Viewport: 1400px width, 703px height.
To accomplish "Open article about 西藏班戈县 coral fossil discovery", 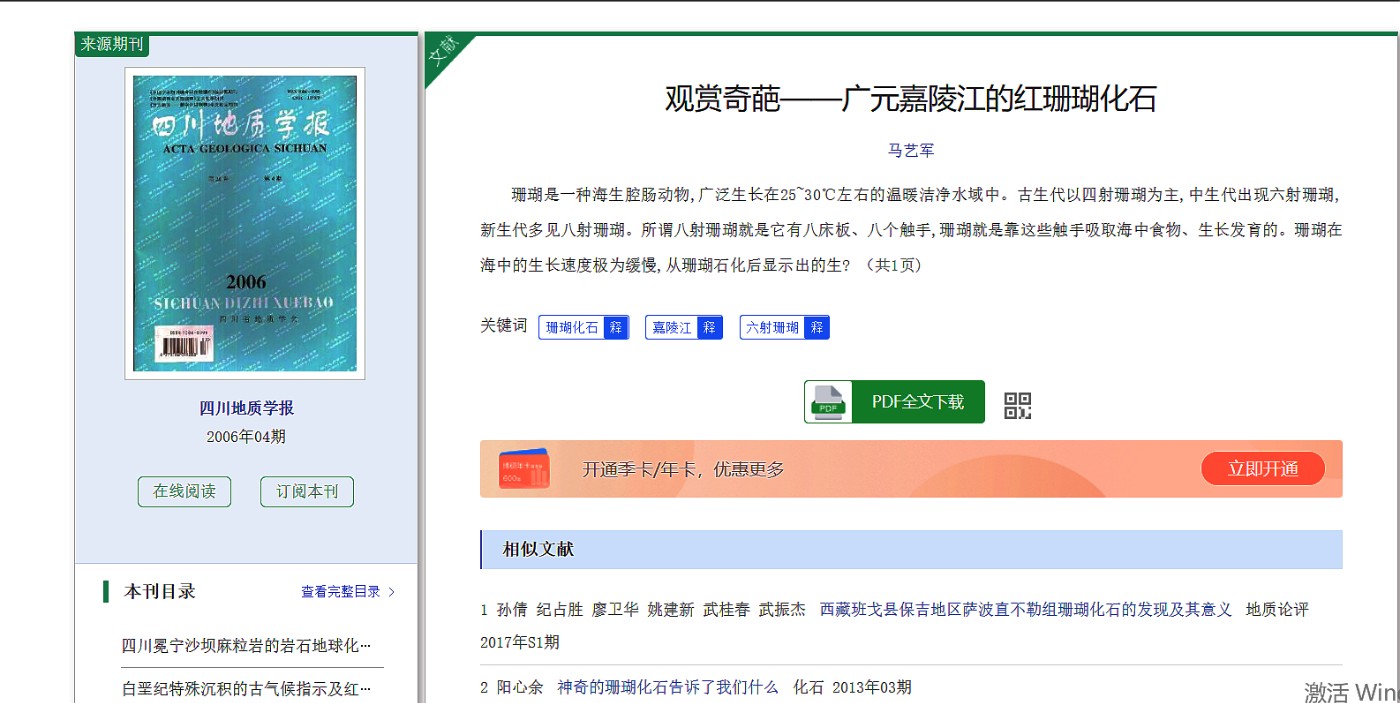I will coord(1025,610).
